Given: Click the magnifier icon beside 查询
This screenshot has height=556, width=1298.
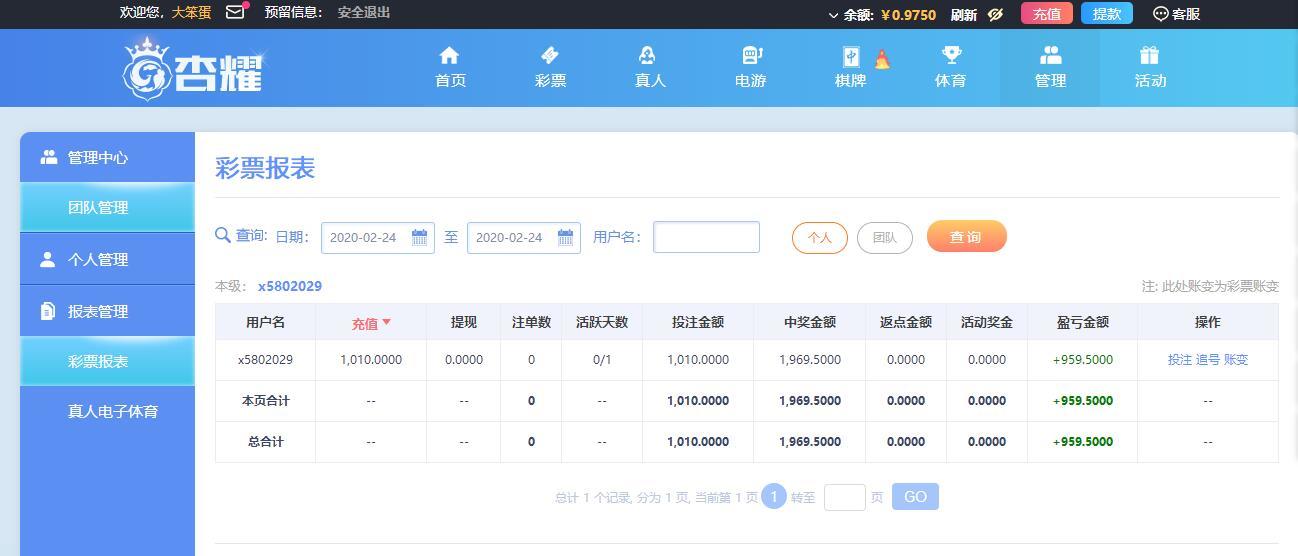Looking at the screenshot, I should pos(223,235).
